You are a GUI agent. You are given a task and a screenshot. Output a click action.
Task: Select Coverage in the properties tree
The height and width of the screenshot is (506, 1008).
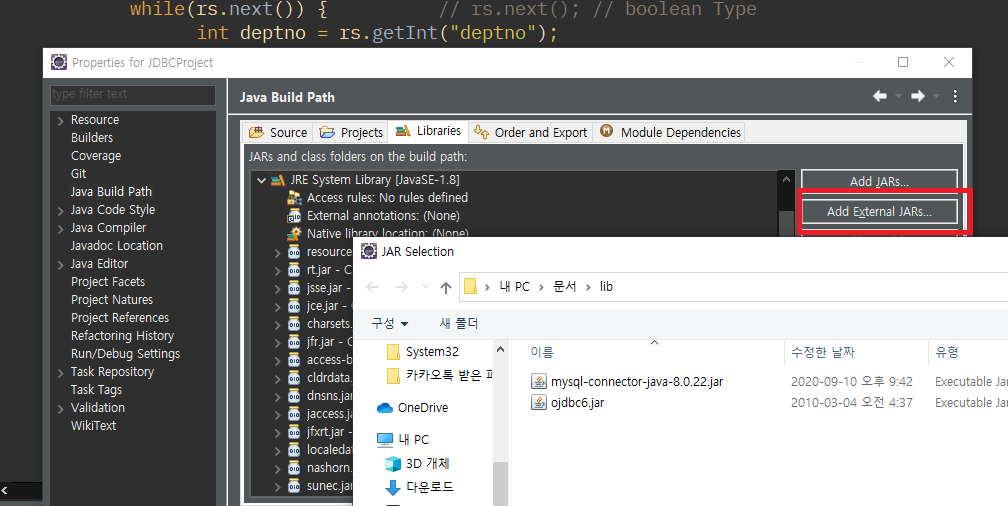point(96,156)
